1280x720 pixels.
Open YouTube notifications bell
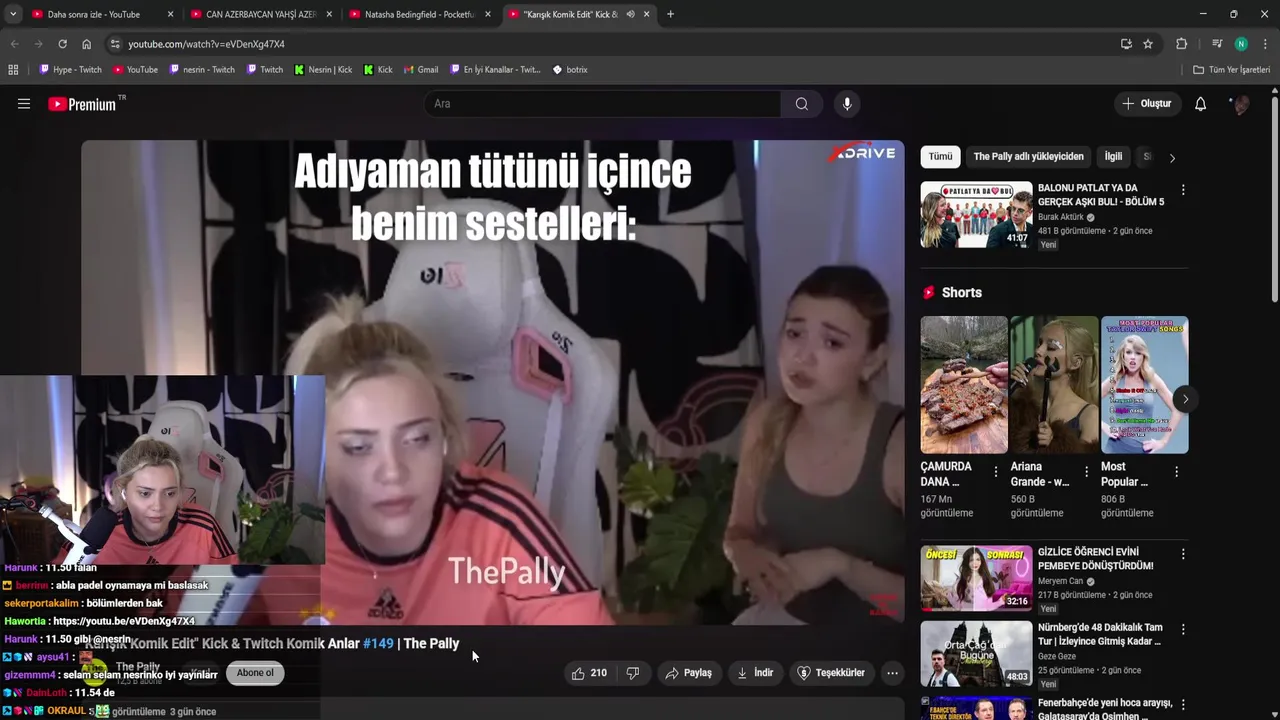pos(1201,104)
